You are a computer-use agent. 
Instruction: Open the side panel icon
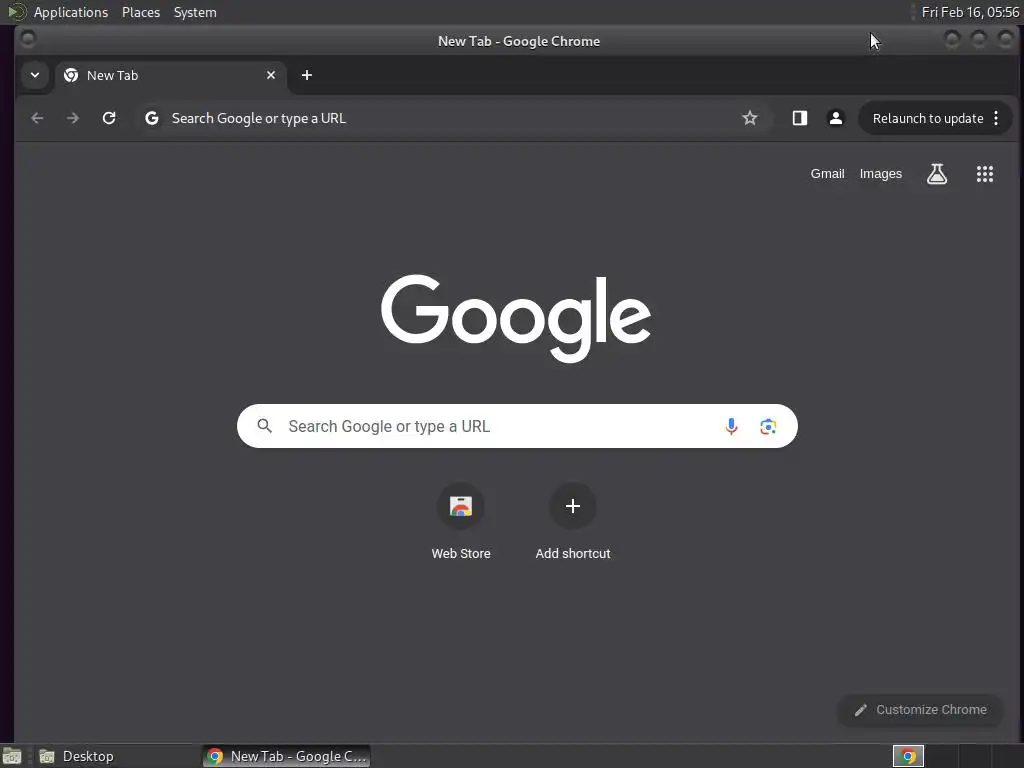799,118
